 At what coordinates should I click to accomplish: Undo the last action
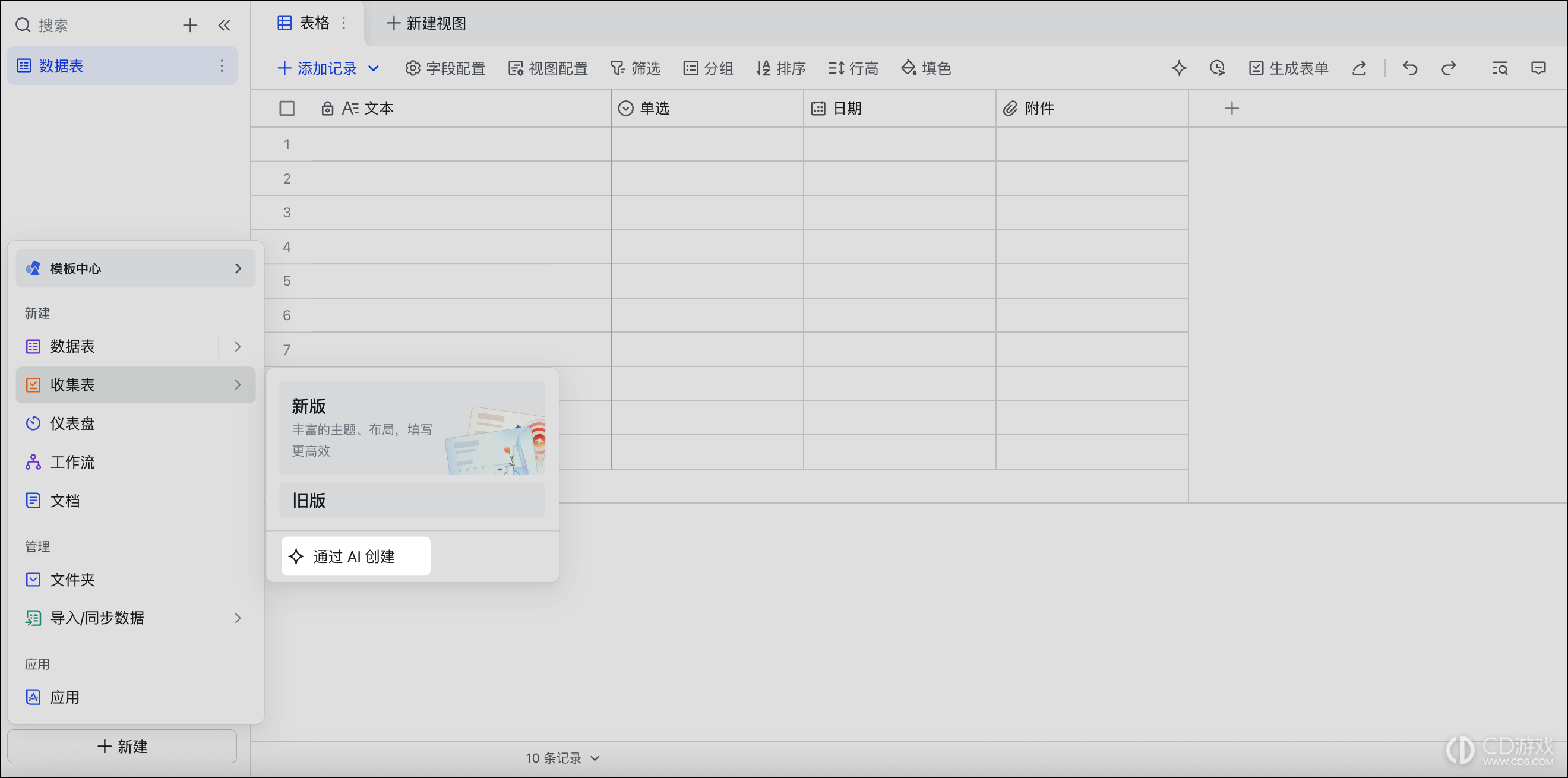(x=1410, y=68)
